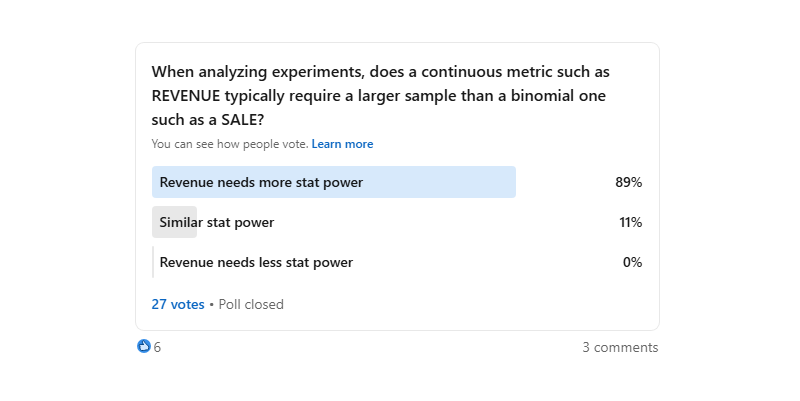Viewport: 800px width, 401px height.
Task: Click the thin bar left of the 0% option
Action: pyautogui.click(x=153, y=262)
